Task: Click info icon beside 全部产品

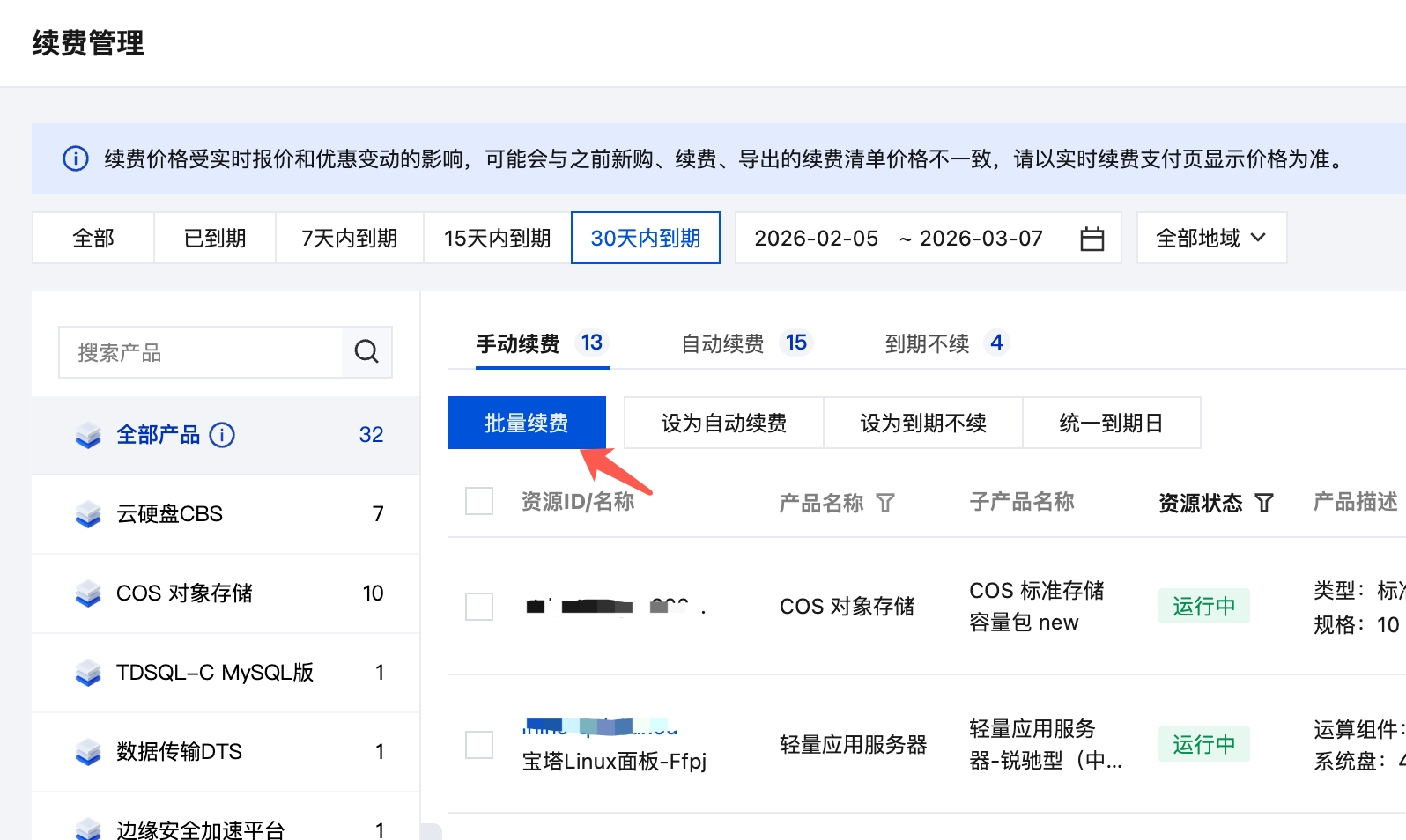Action: (222, 435)
